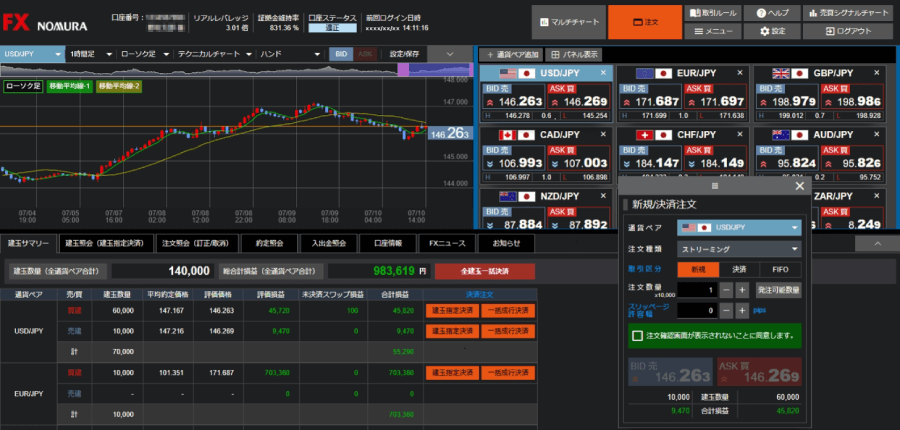The height and width of the screenshot is (430, 900).
Task: Click AUD/JPY BID 売 95.824
Action: click(x=788, y=158)
